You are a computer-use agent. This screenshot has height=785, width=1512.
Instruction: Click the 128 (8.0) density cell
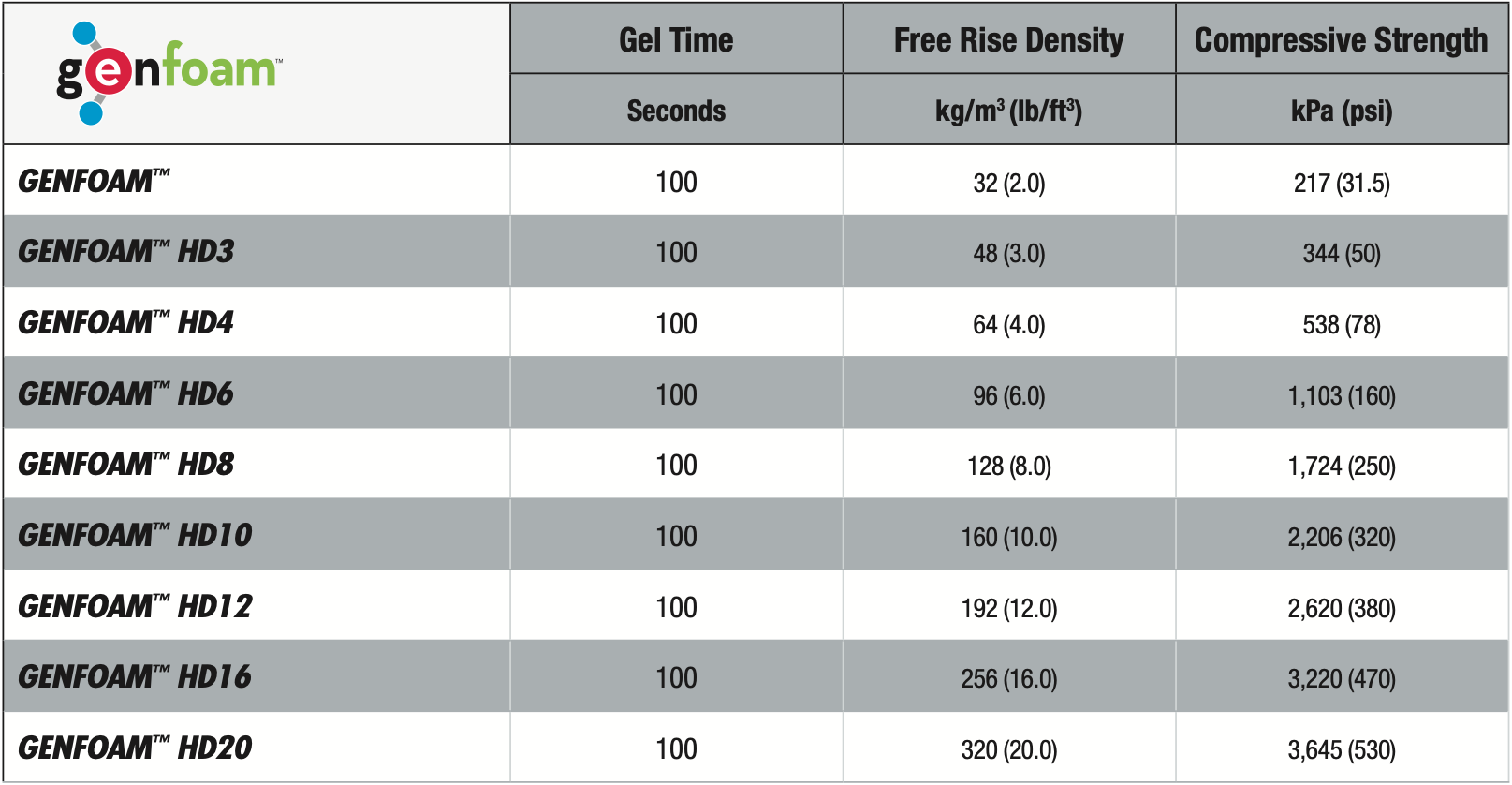(x=1009, y=466)
